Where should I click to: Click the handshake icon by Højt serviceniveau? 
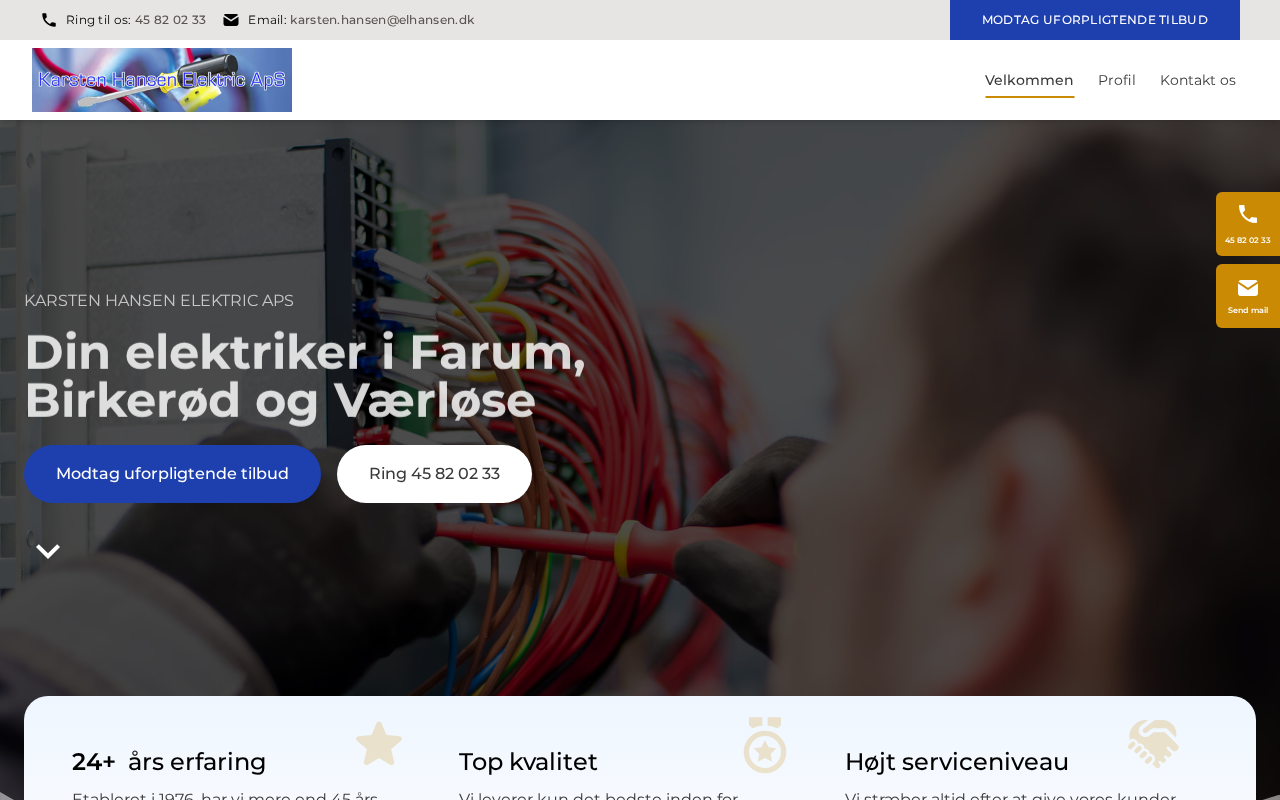pos(1153,744)
